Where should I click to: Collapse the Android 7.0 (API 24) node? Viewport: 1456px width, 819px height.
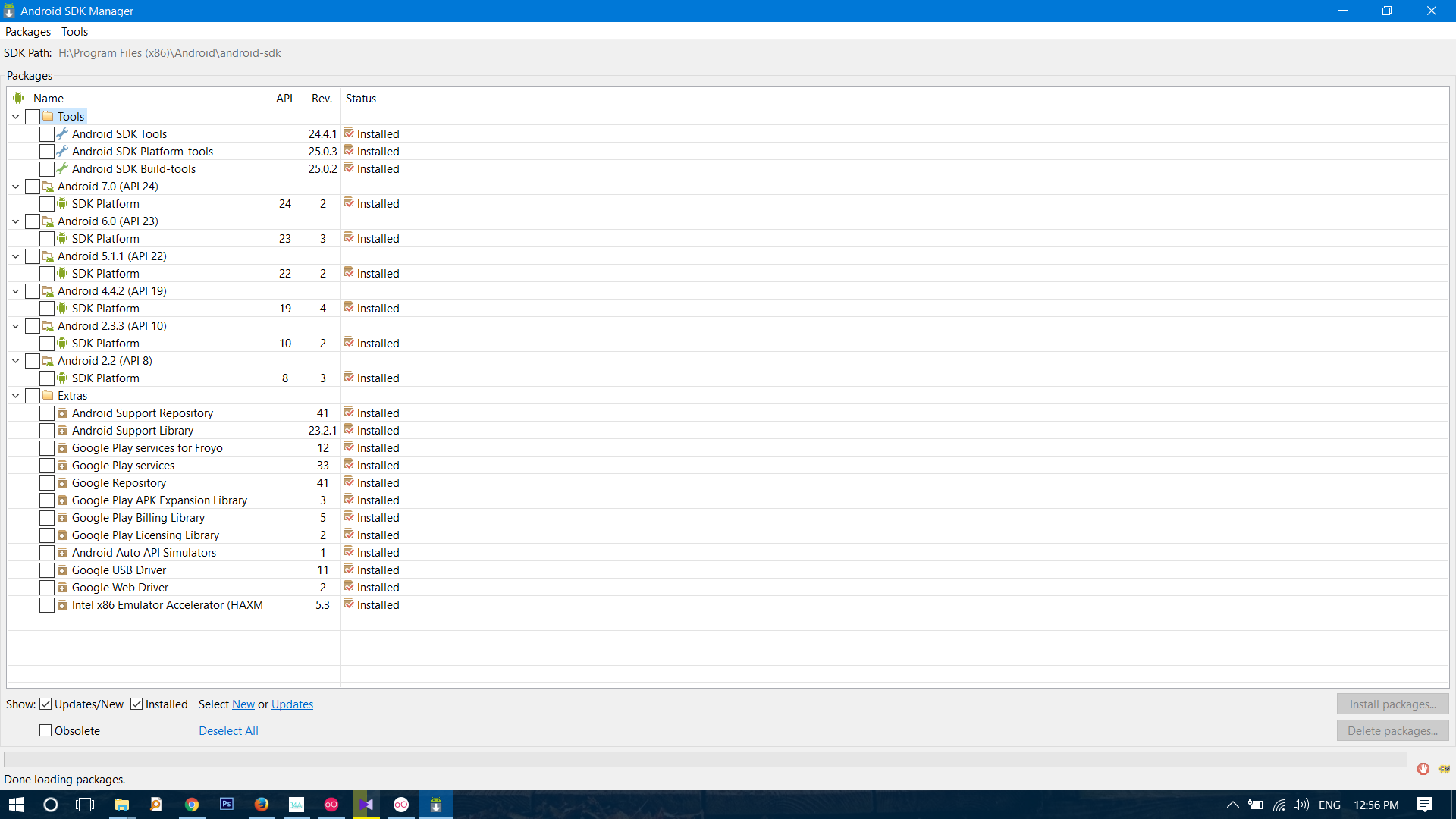tap(15, 186)
